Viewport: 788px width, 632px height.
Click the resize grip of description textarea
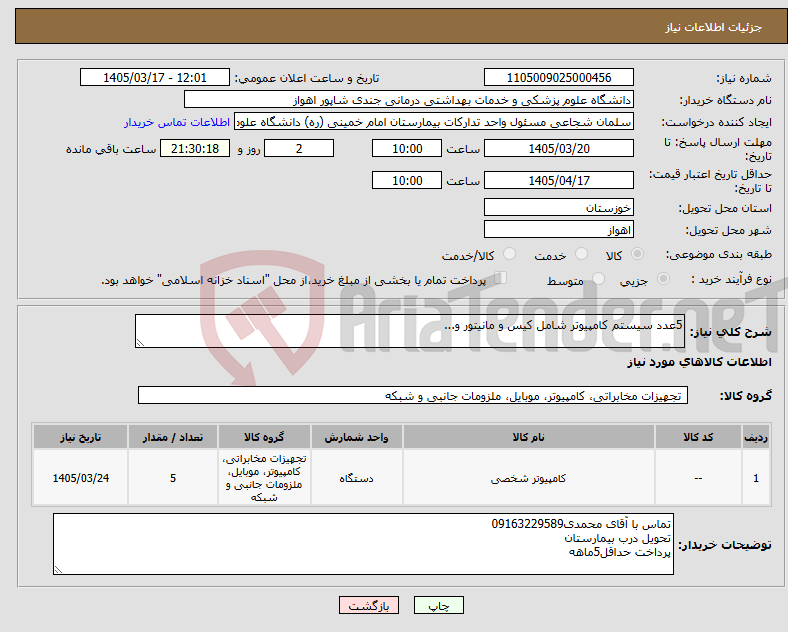coord(140,343)
